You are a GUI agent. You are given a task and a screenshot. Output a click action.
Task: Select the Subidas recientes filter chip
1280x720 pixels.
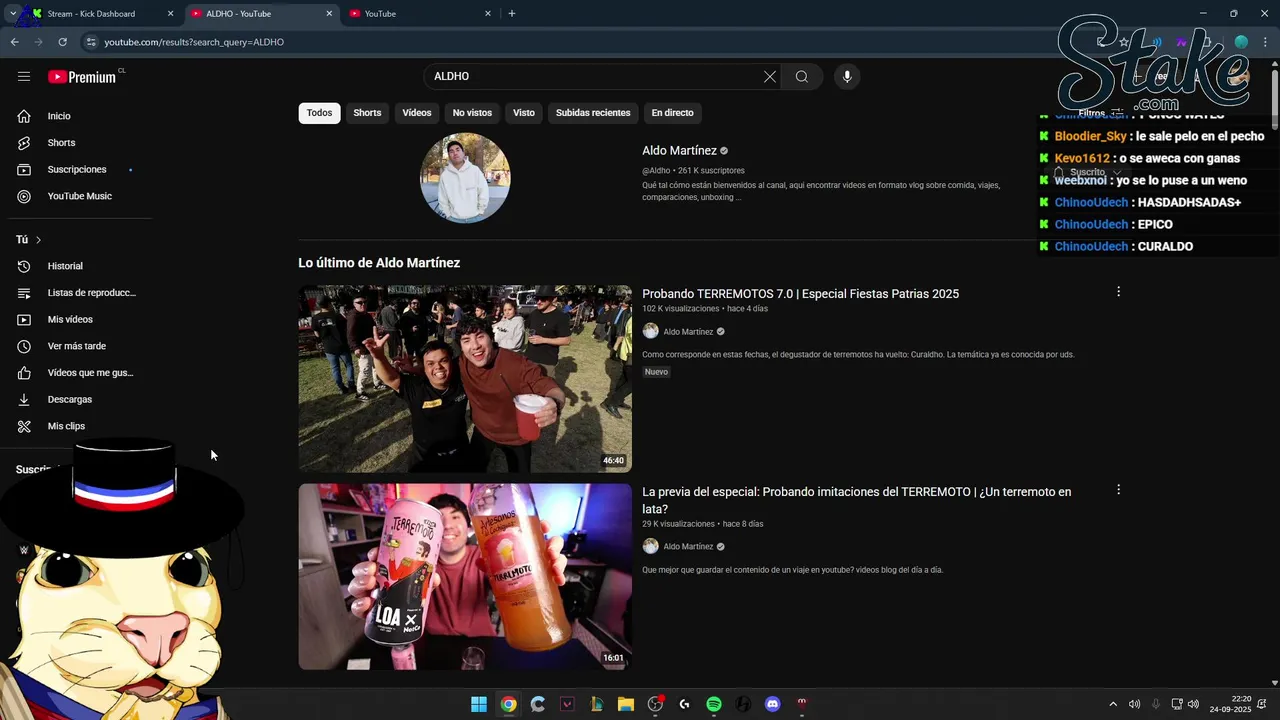click(593, 113)
